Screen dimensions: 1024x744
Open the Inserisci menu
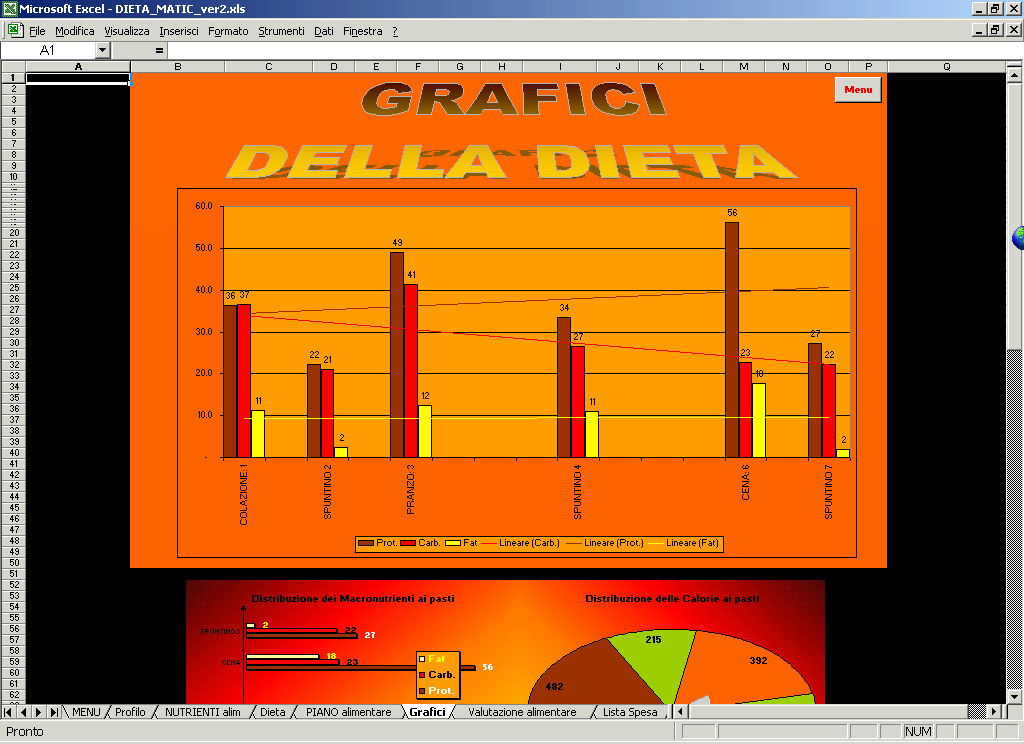pos(179,31)
